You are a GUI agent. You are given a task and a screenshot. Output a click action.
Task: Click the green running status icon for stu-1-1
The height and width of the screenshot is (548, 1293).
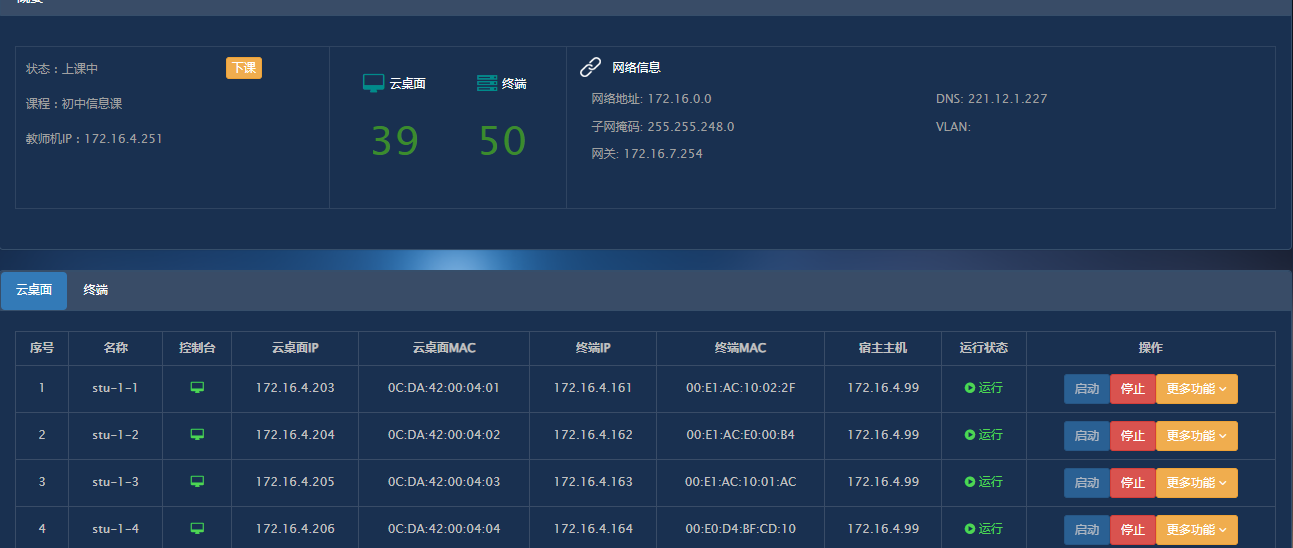click(x=970, y=388)
